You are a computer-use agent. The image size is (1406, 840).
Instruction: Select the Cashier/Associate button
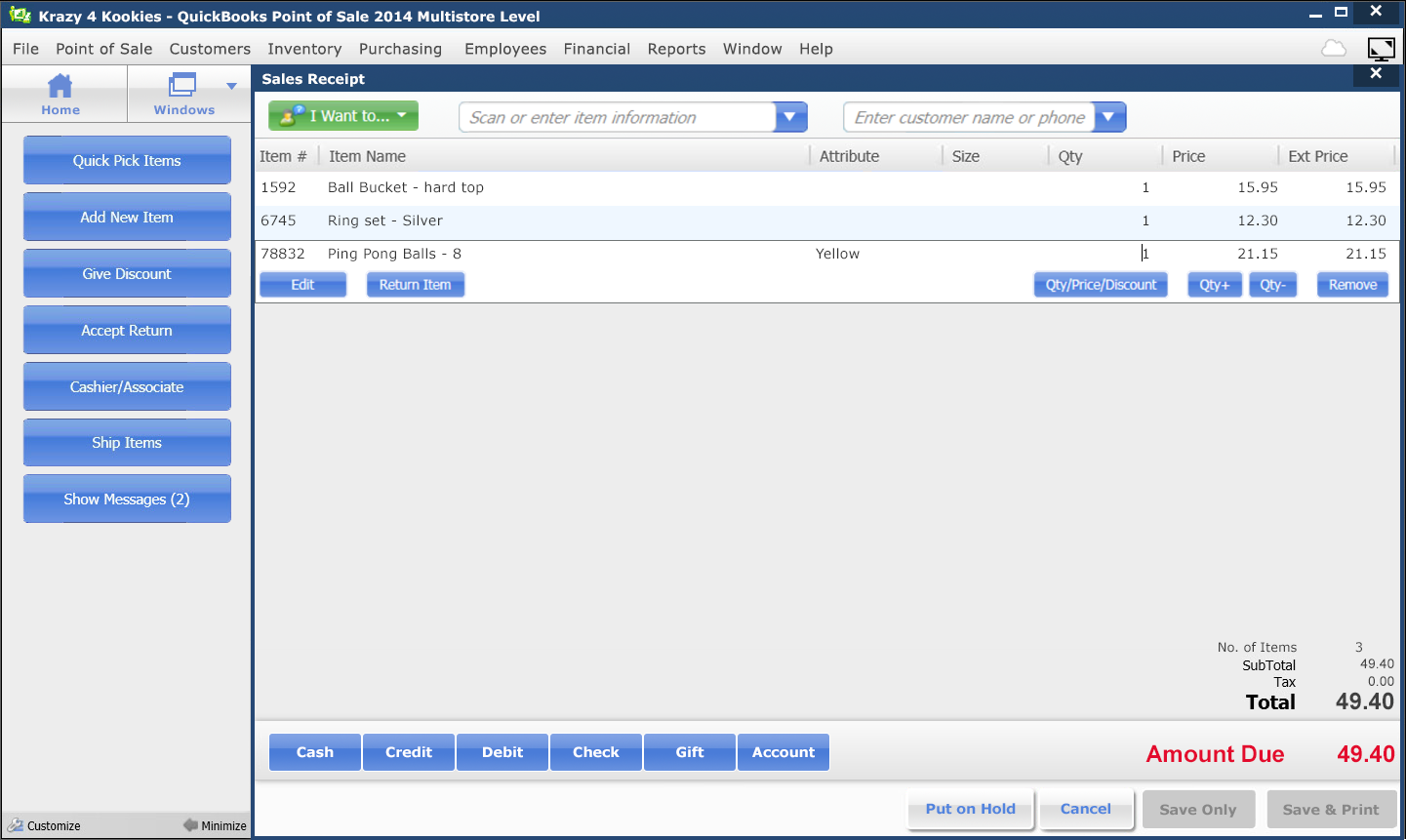127,386
